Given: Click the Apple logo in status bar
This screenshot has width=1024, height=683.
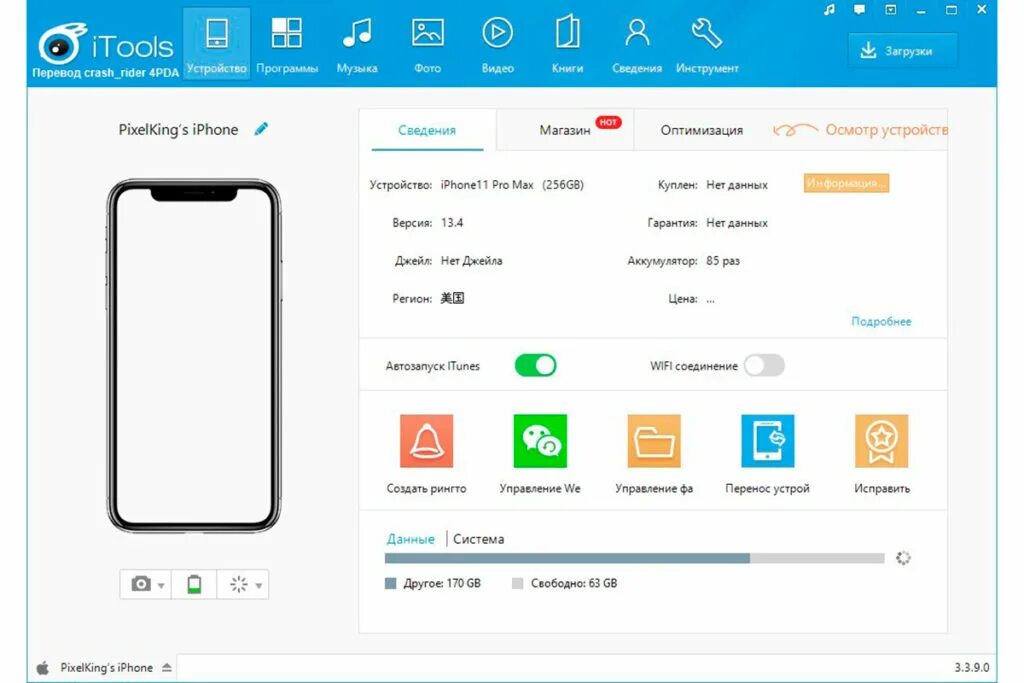Looking at the screenshot, I should 43,667.
